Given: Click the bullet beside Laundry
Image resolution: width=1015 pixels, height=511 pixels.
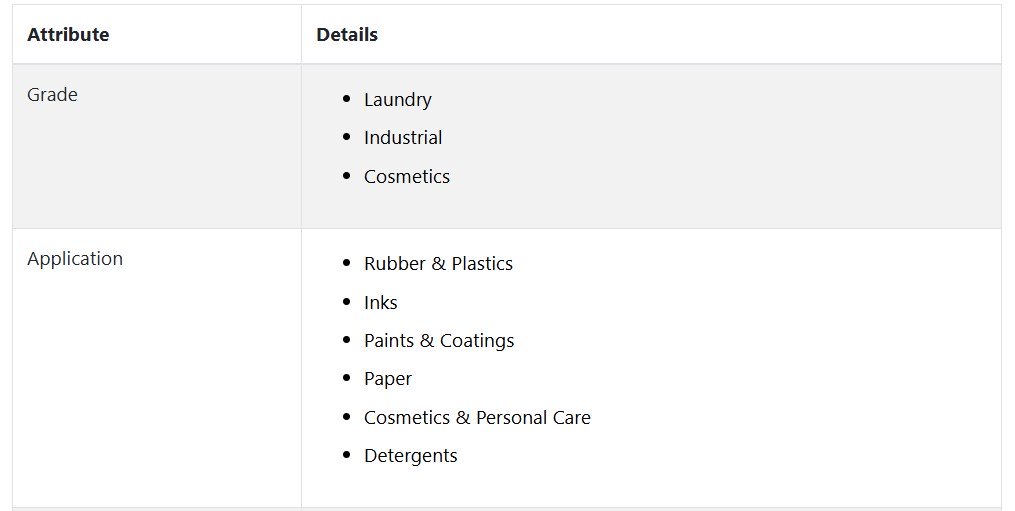Looking at the screenshot, I should click(x=347, y=99).
